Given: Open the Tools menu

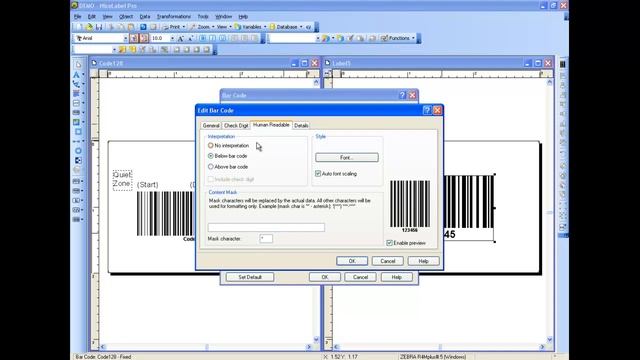Looking at the screenshot, I should (203, 17).
